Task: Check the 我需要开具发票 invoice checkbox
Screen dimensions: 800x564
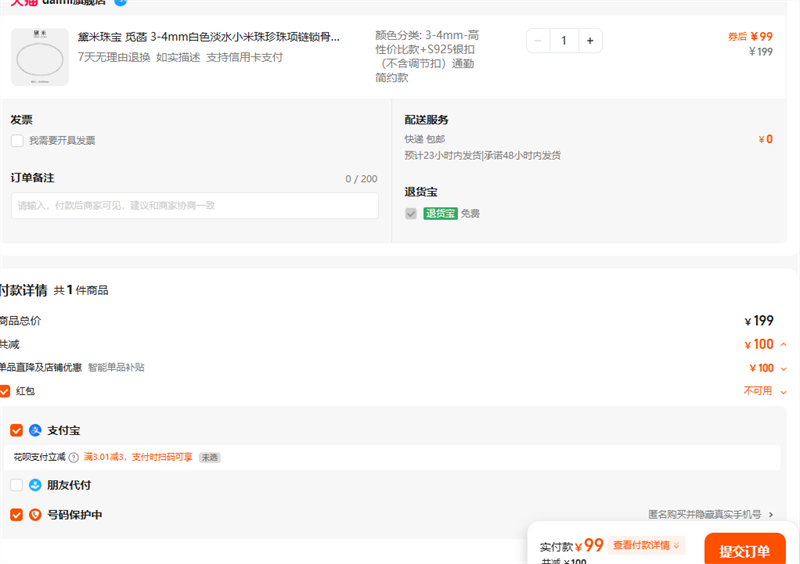Action: pos(17,141)
